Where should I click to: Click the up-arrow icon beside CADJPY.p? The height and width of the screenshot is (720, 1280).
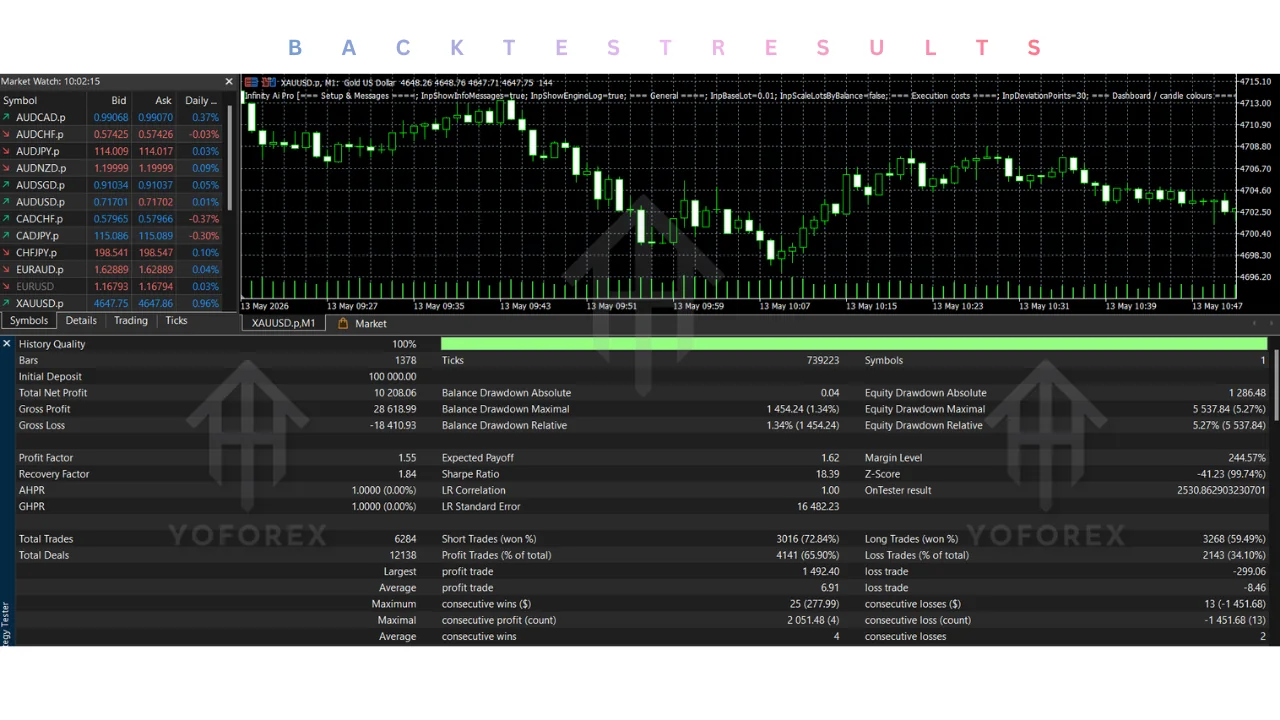point(7,236)
